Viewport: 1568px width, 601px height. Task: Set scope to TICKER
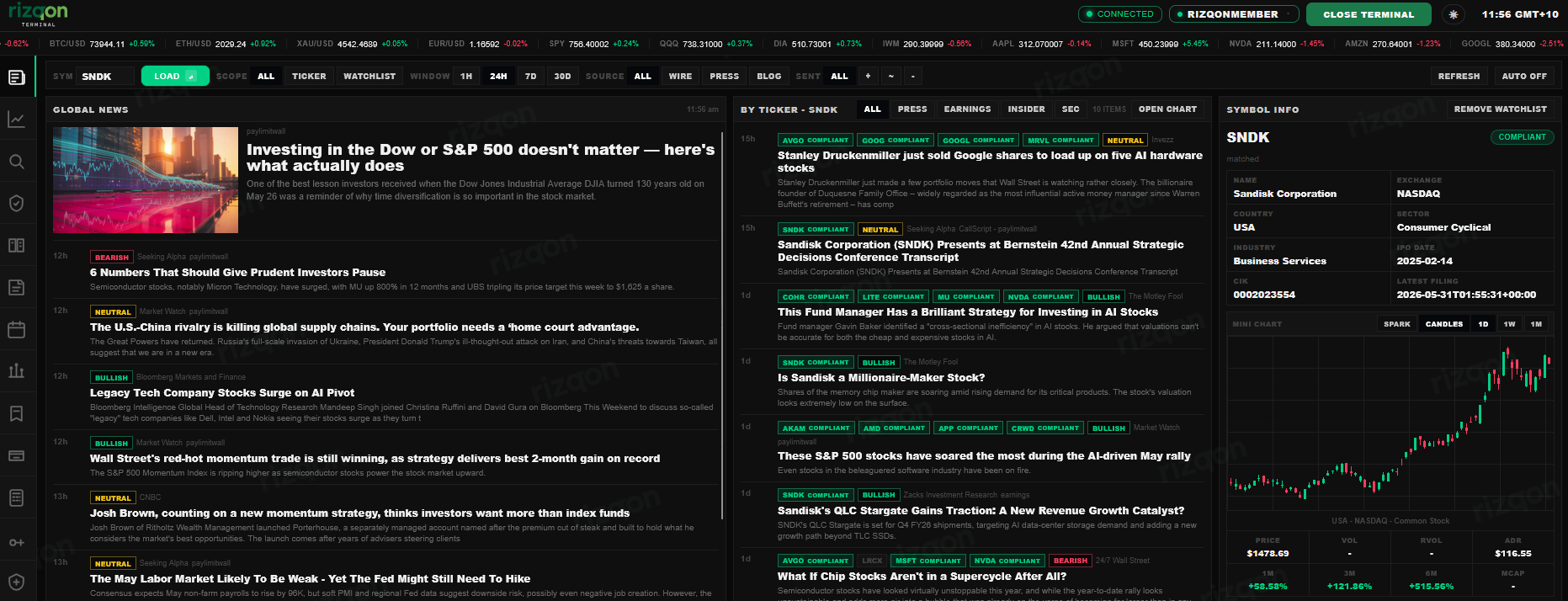(309, 76)
